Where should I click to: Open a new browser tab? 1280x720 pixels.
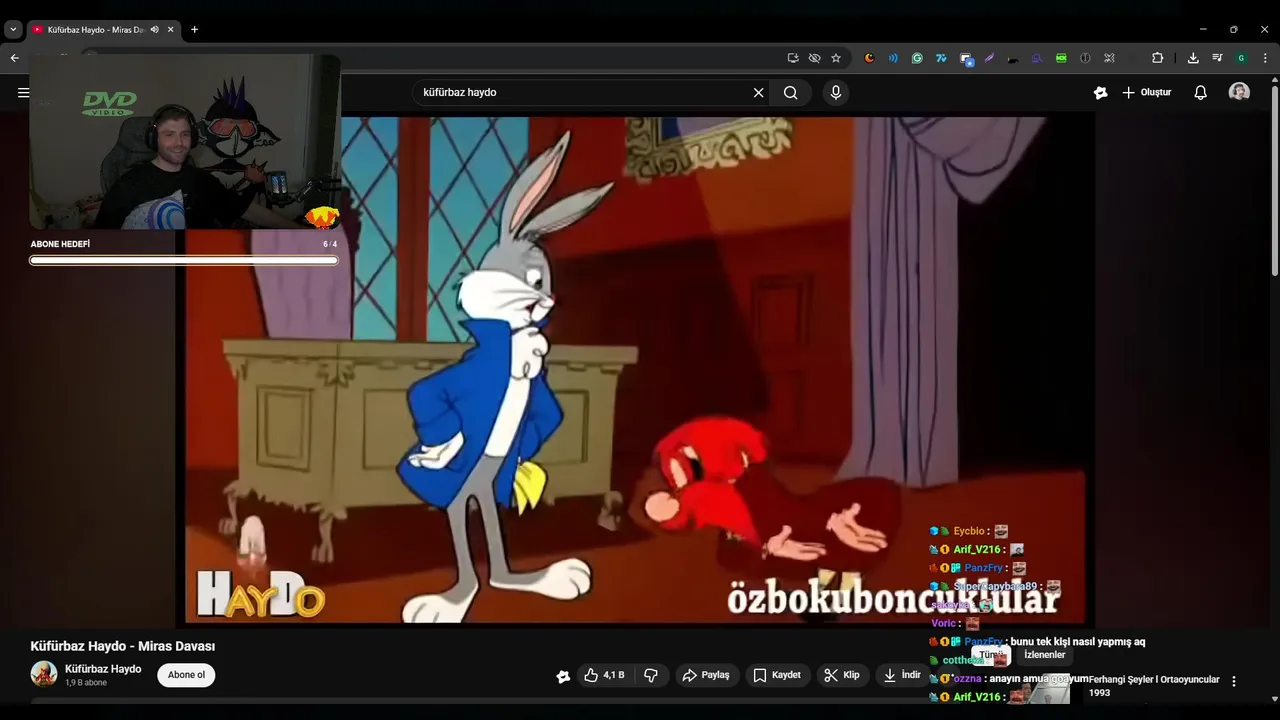click(x=194, y=30)
